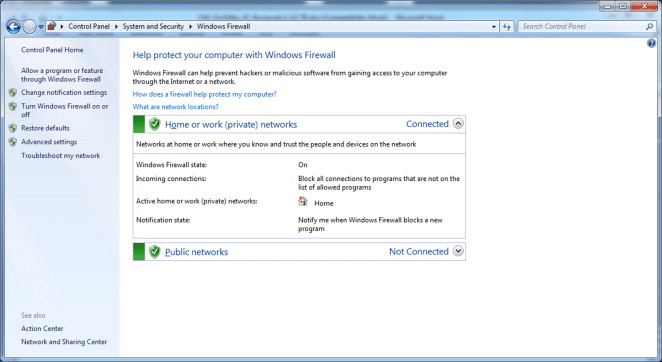Refresh the Windows Firewall page

coord(506,27)
